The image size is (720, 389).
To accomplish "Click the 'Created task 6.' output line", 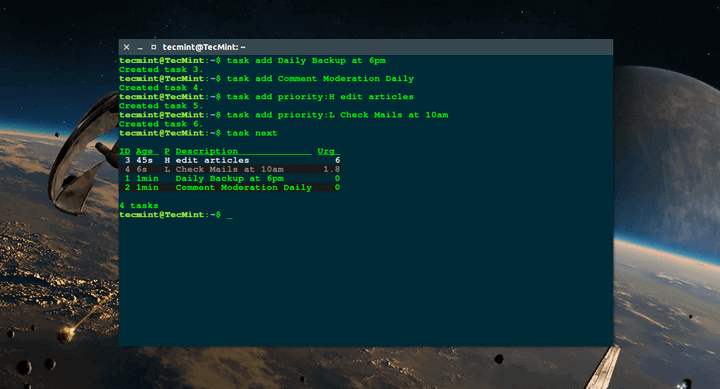I will pyautogui.click(x=161, y=124).
